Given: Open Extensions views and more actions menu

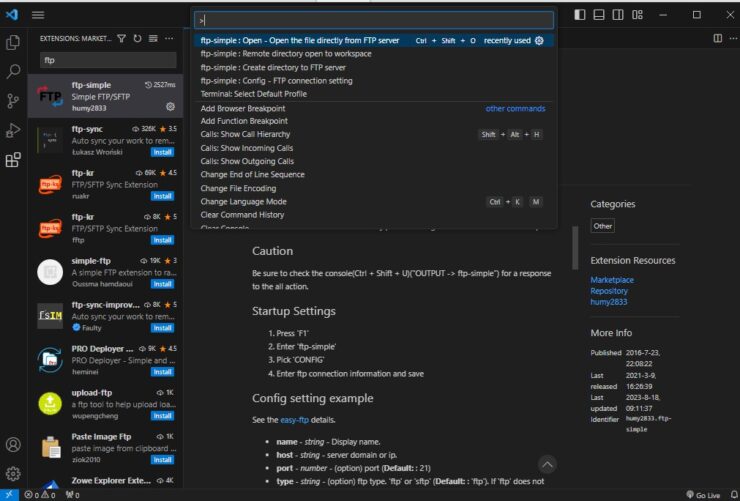Looking at the screenshot, I should point(169,38).
